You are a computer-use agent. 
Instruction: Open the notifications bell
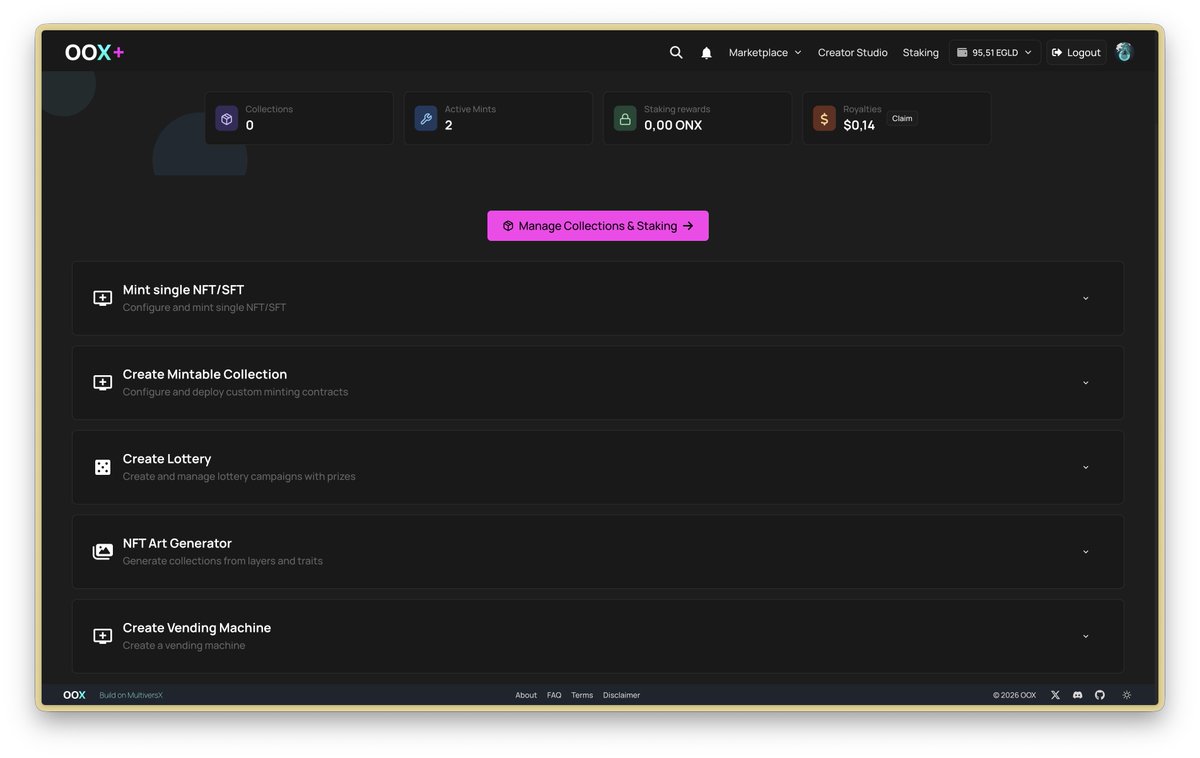pos(706,53)
